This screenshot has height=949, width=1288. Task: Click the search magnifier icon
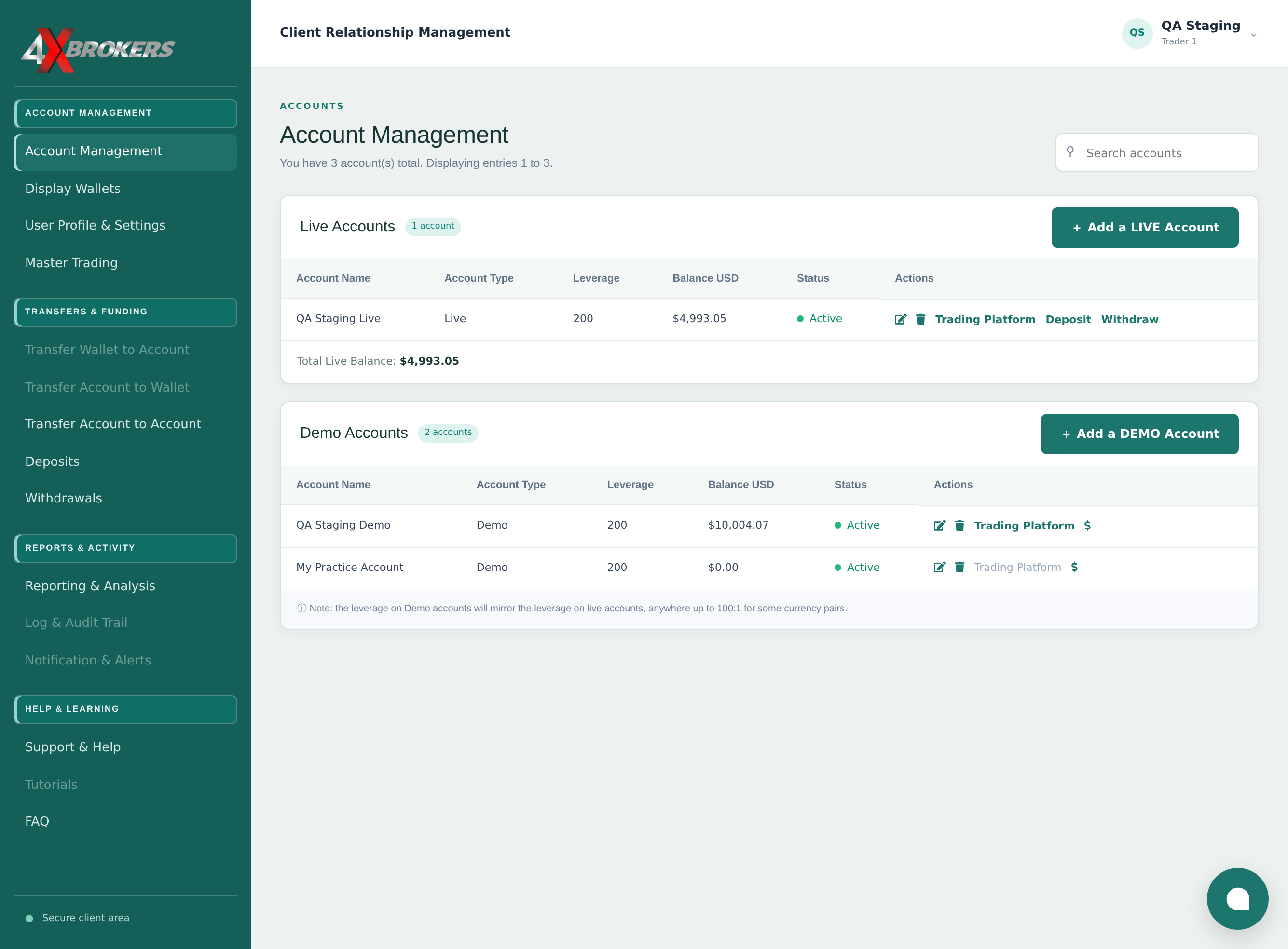pyautogui.click(x=1070, y=151)
